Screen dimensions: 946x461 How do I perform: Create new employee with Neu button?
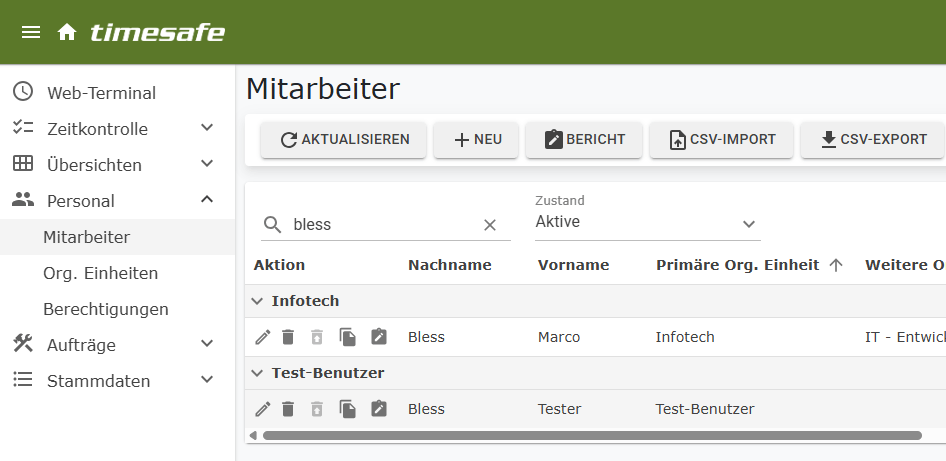[476, 140]
